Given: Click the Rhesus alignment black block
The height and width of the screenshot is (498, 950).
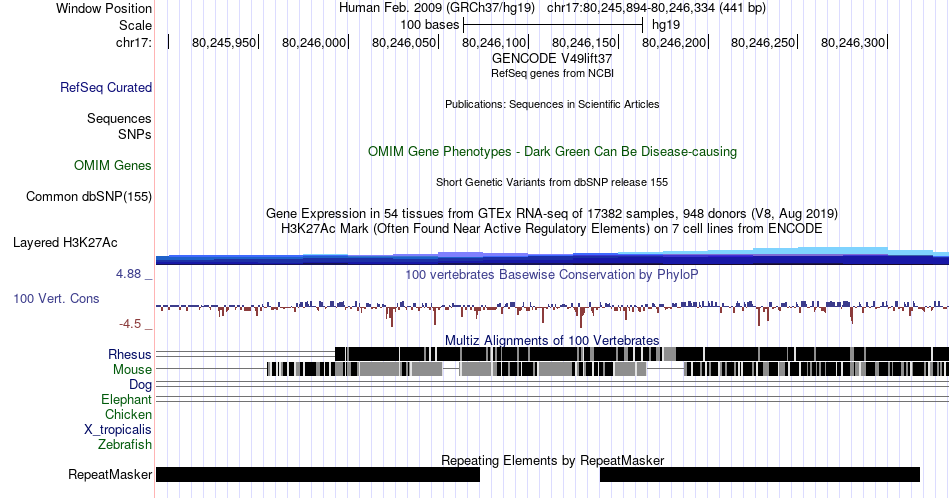Looking at the screenshot, I should 642,354.
